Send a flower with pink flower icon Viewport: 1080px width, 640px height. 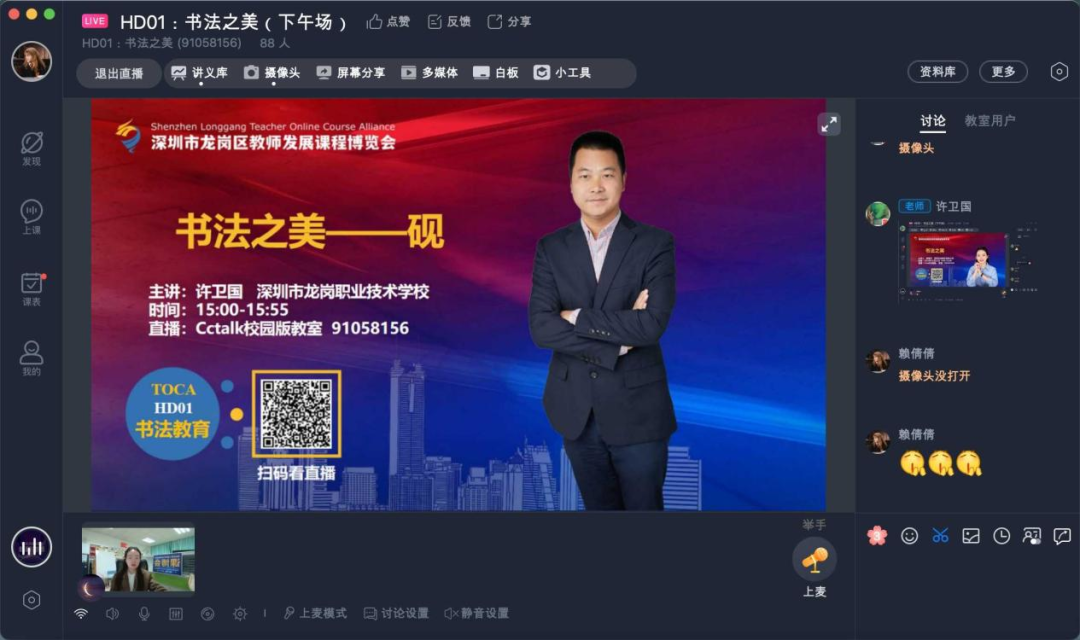[877, 535]
